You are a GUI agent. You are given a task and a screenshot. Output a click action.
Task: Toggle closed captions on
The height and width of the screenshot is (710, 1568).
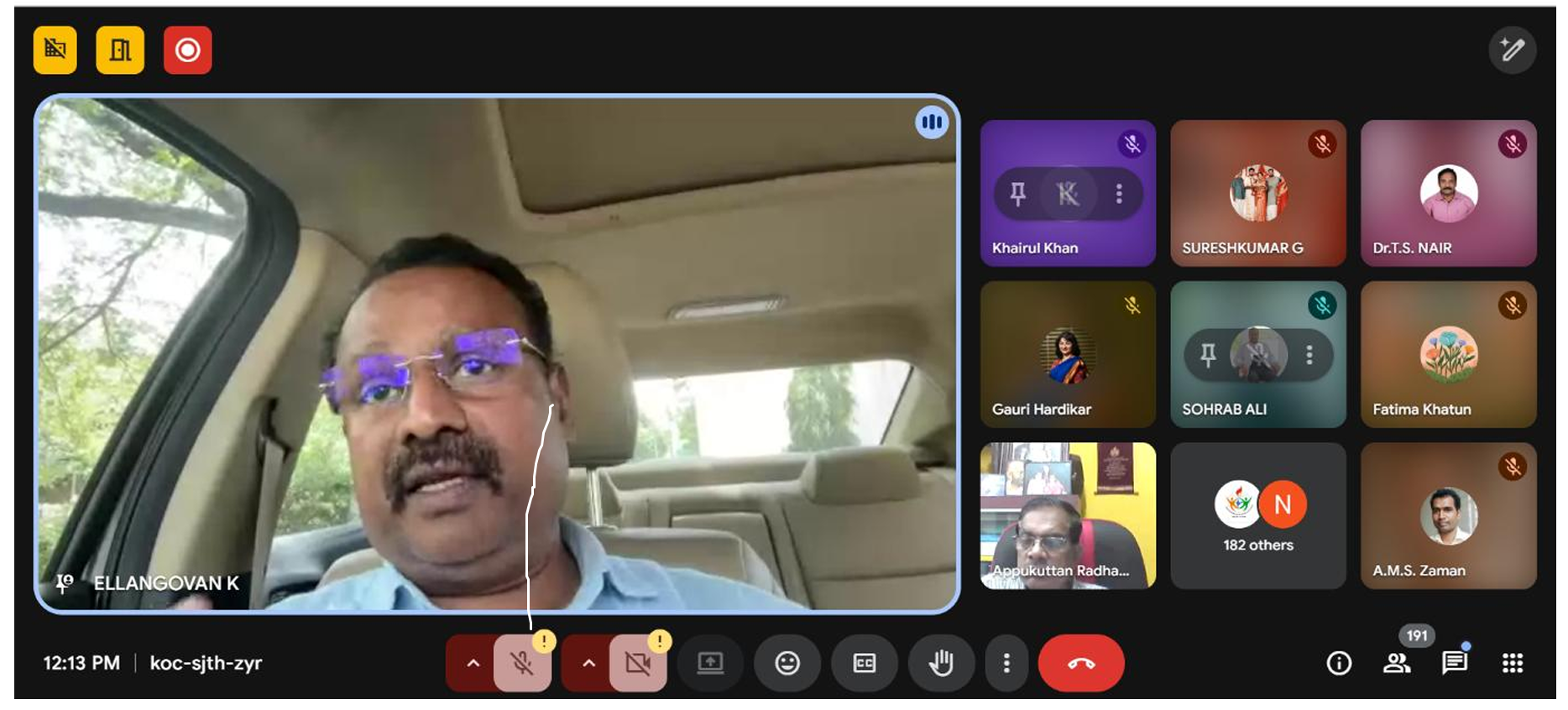pyautogui.click(x=864, y=664)
